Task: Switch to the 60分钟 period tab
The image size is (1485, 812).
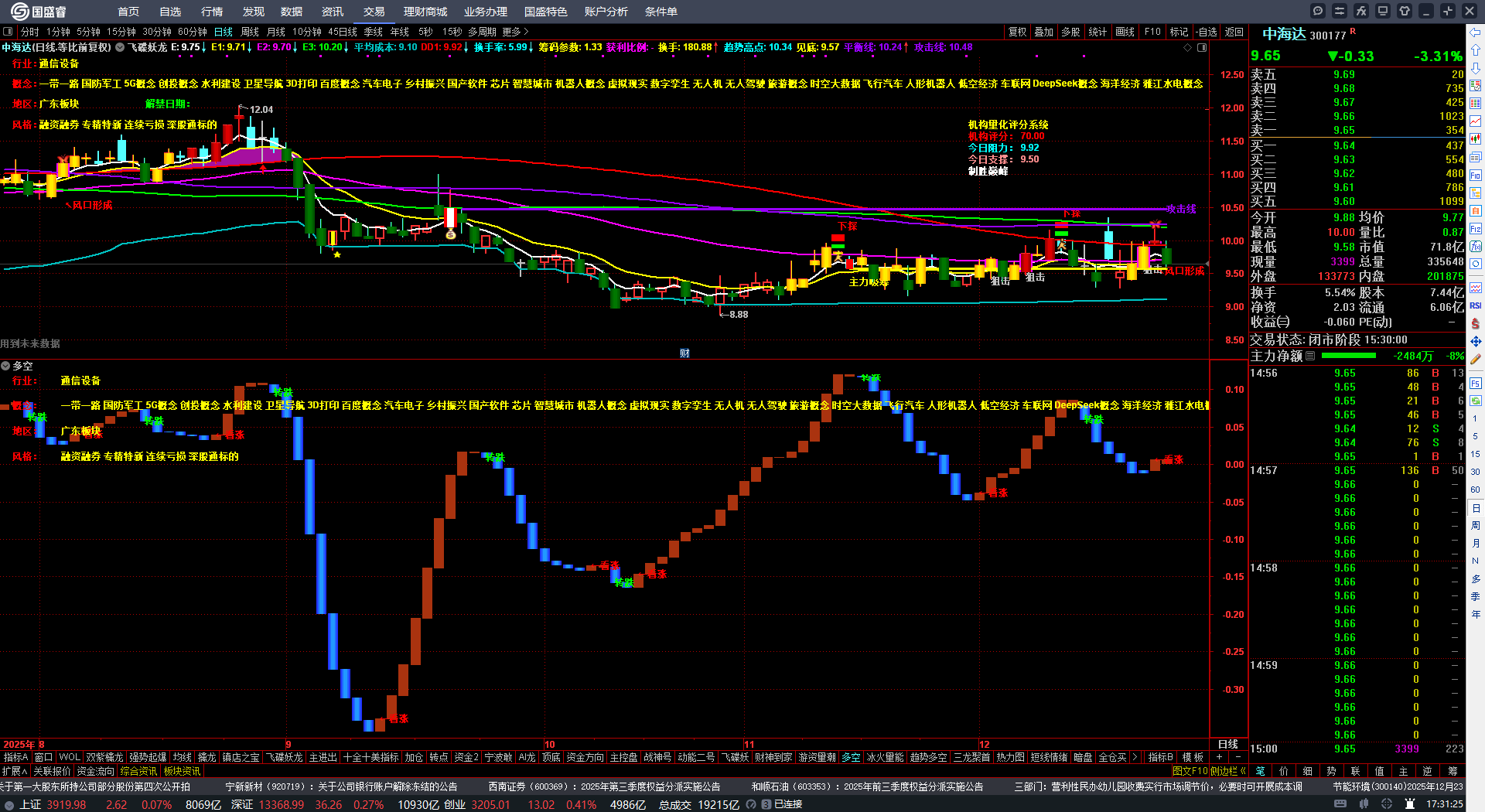Action: [x=193, y=32]
